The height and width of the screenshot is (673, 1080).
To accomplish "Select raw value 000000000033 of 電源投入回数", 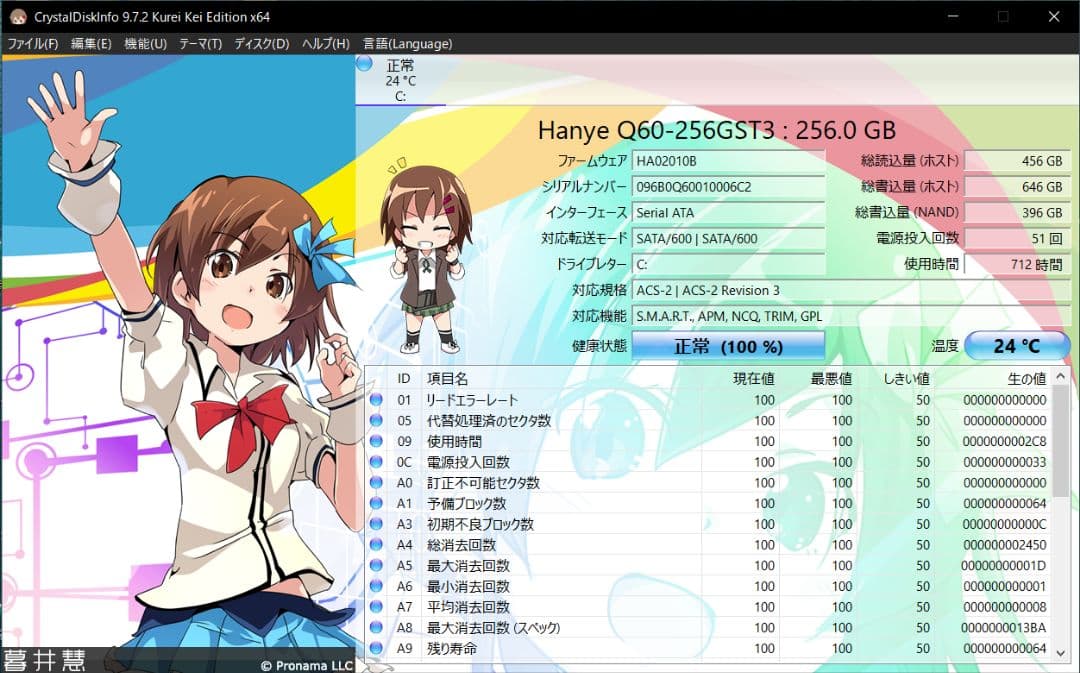I will [1004, 462].
